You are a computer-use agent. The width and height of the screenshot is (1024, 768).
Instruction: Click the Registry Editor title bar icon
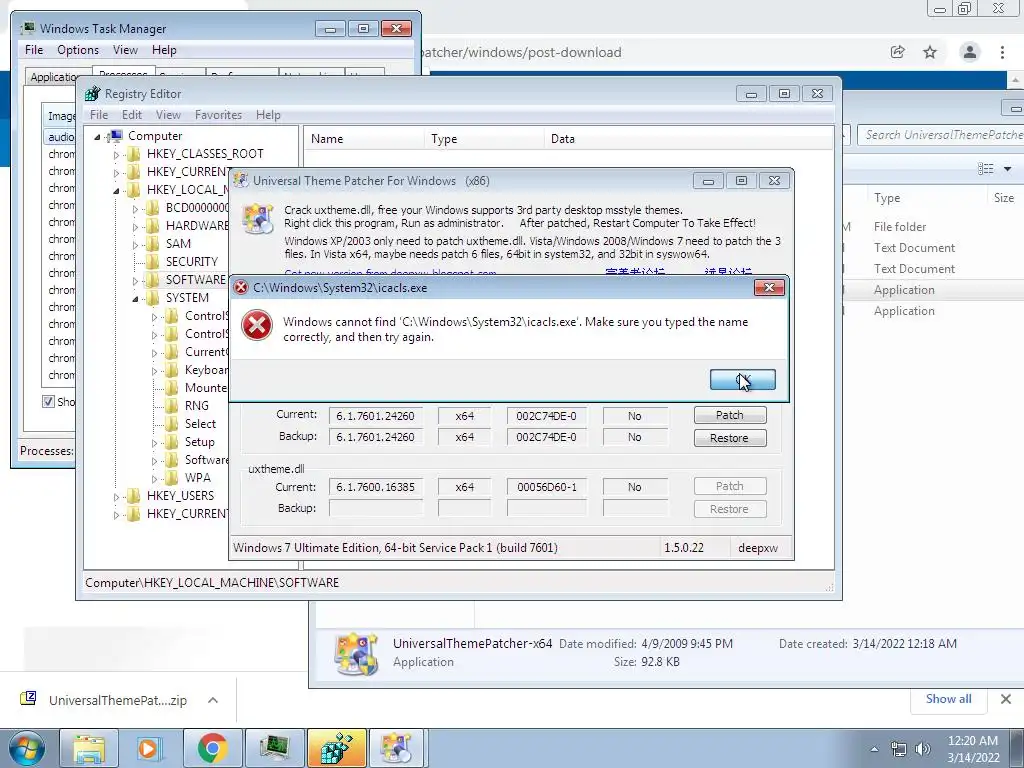pos(93,94)
